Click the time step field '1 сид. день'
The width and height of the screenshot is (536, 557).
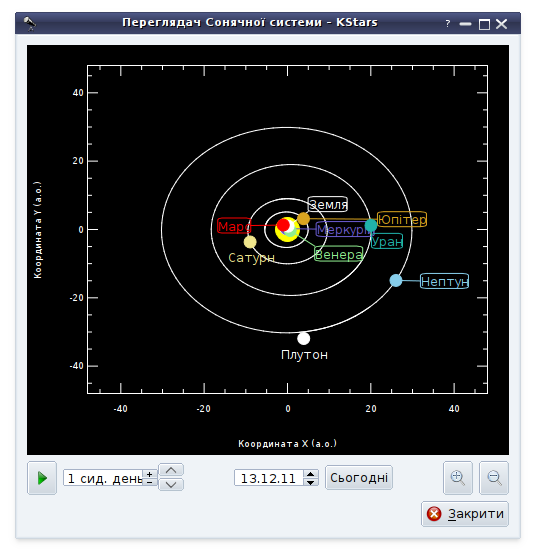point(103,478)
